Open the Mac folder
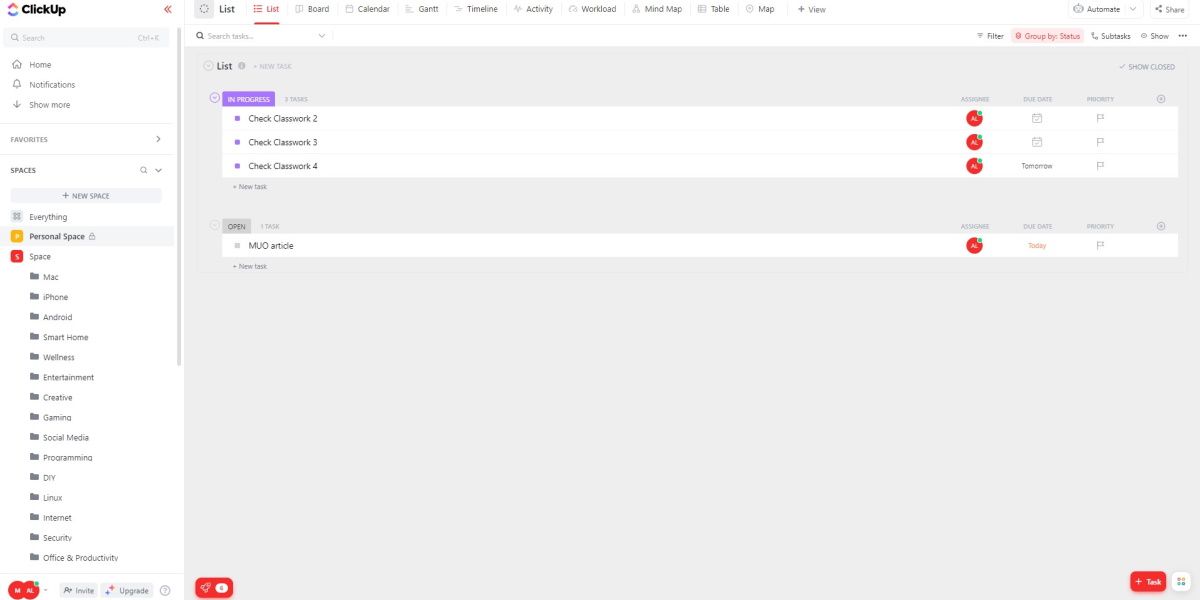Viewport: 1200px width, 600px height. coord(44,277)
